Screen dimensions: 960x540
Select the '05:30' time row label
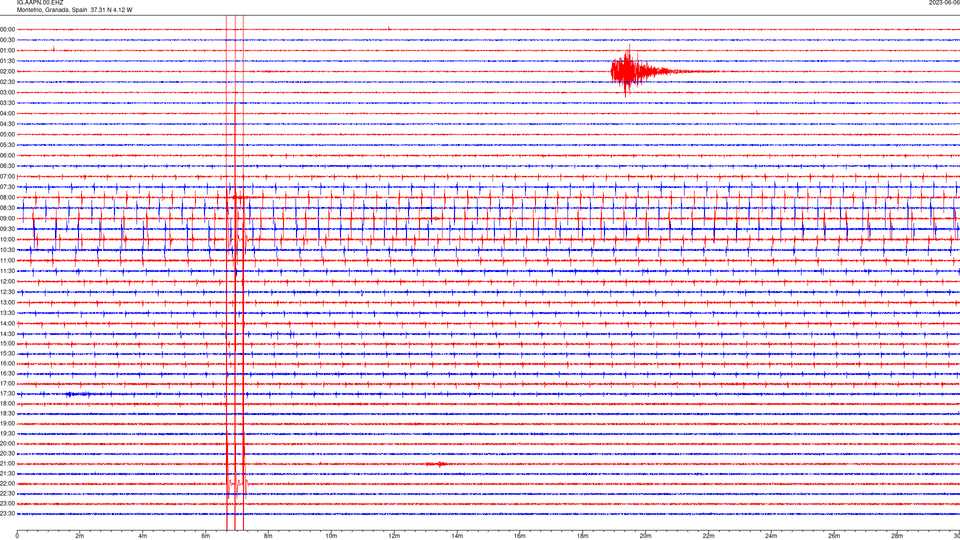(x=7, y=145)
